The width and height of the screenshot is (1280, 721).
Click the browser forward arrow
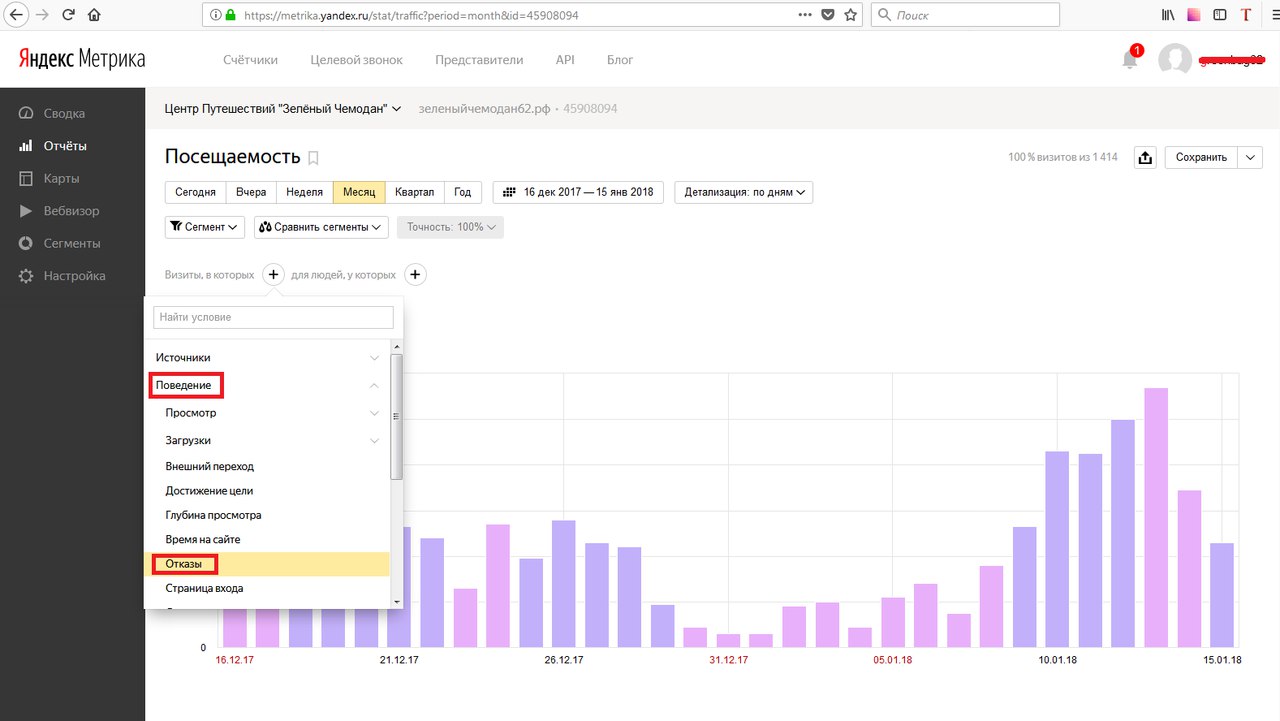point(42,15)
